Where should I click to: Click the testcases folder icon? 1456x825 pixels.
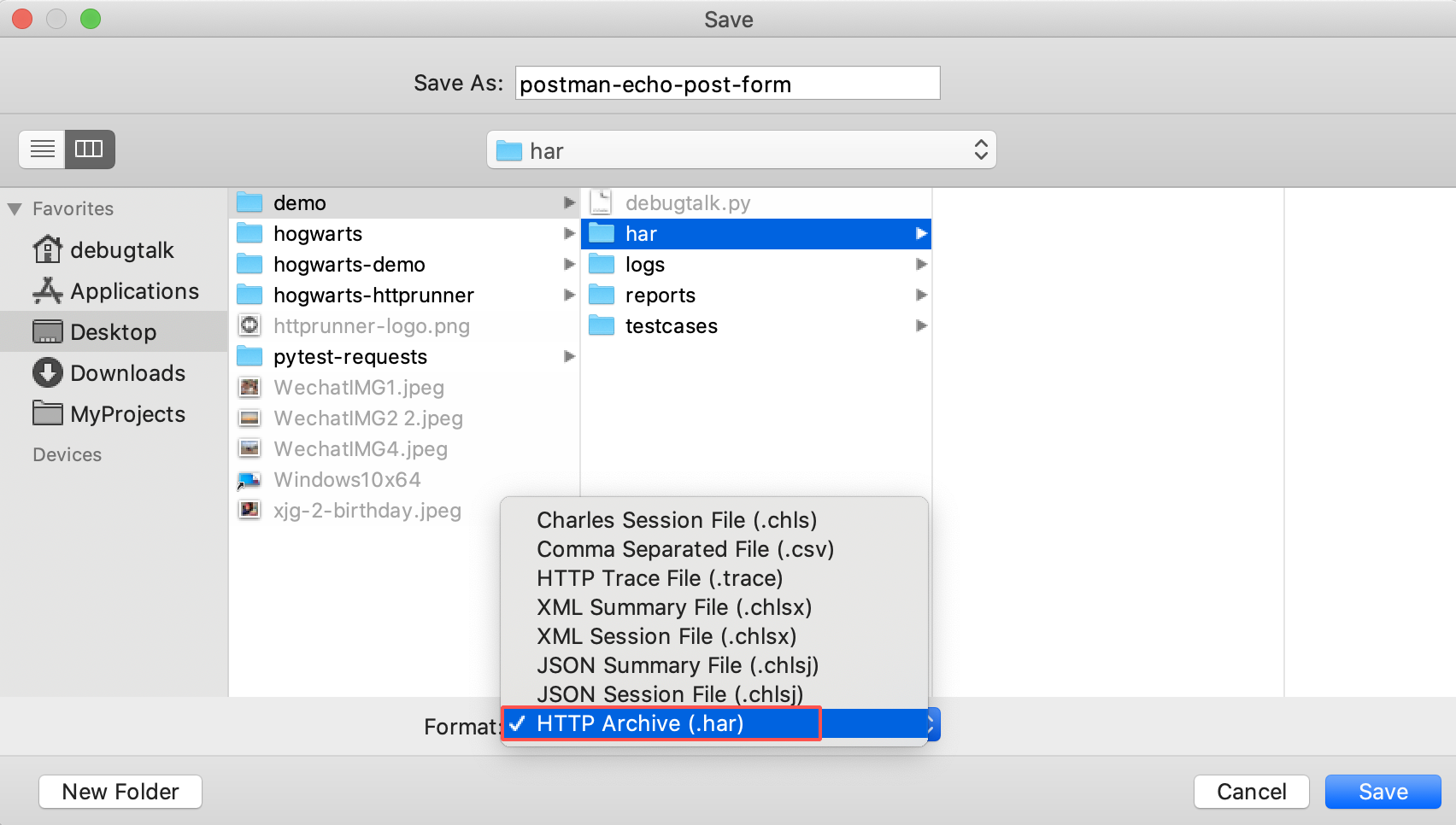click(602, 326)
